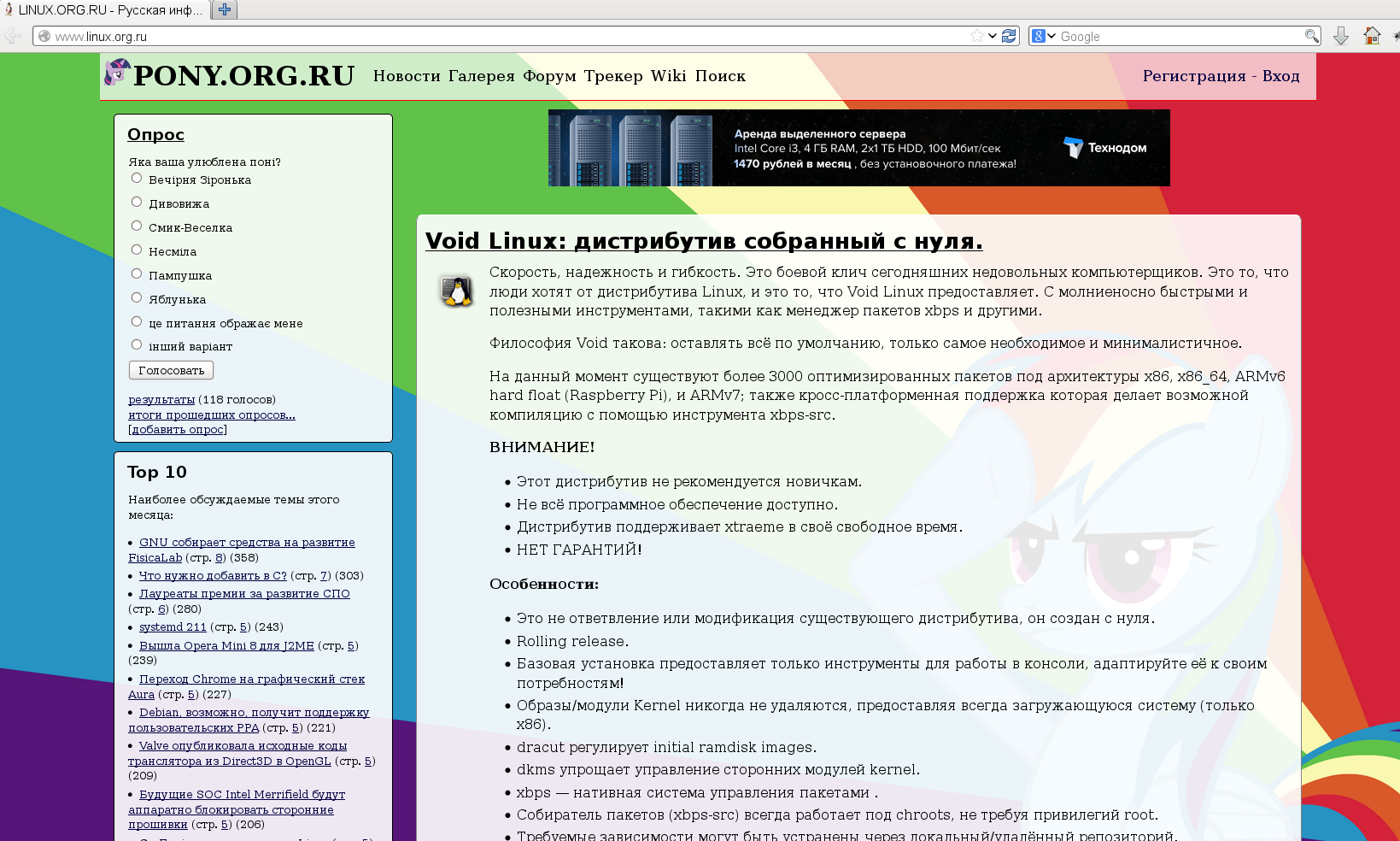Select poll option Дивовижа
The image size is (1400, 841).
point(137,202)
